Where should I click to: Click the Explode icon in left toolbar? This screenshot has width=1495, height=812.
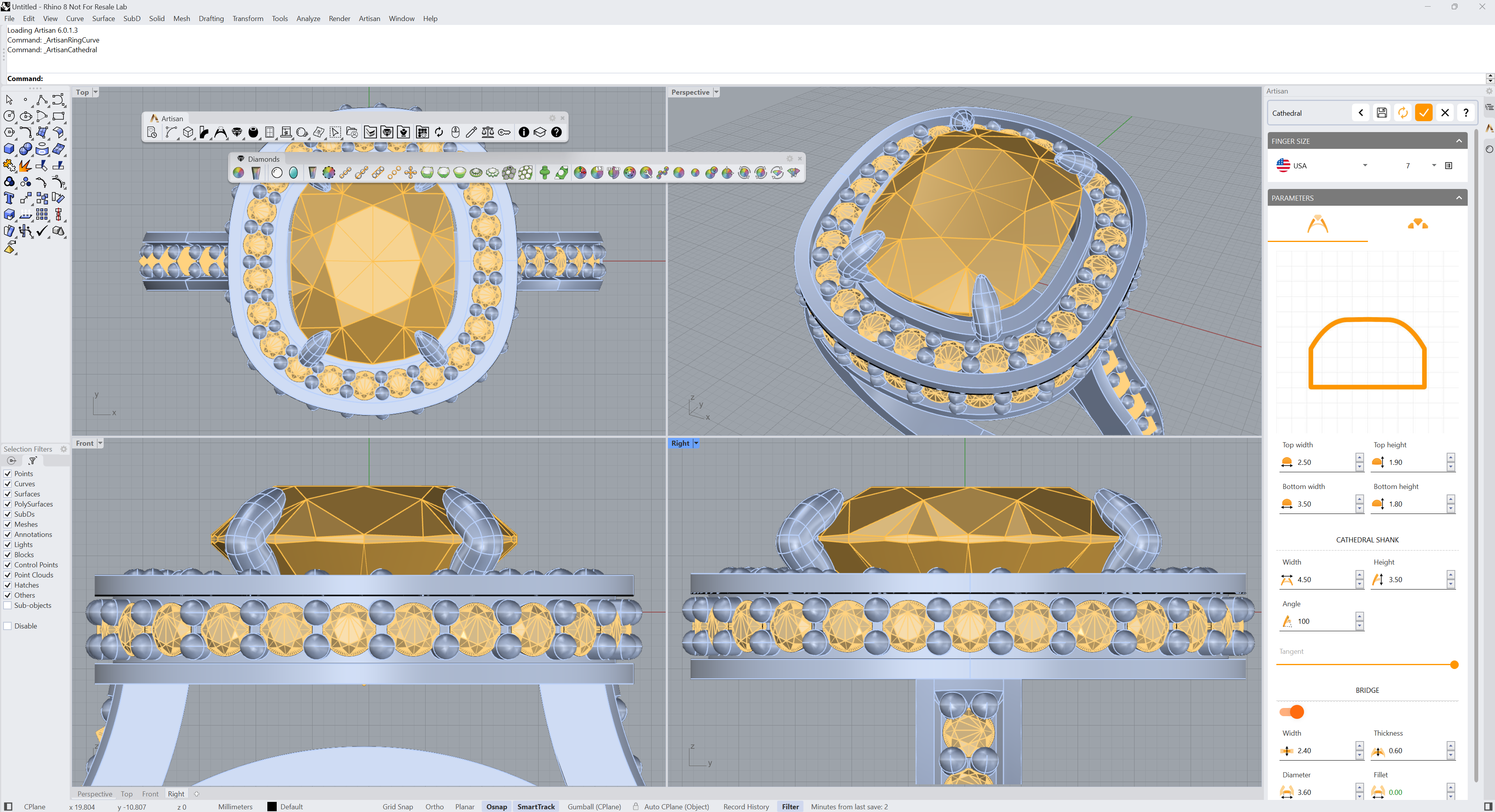(x=26, y=166)
